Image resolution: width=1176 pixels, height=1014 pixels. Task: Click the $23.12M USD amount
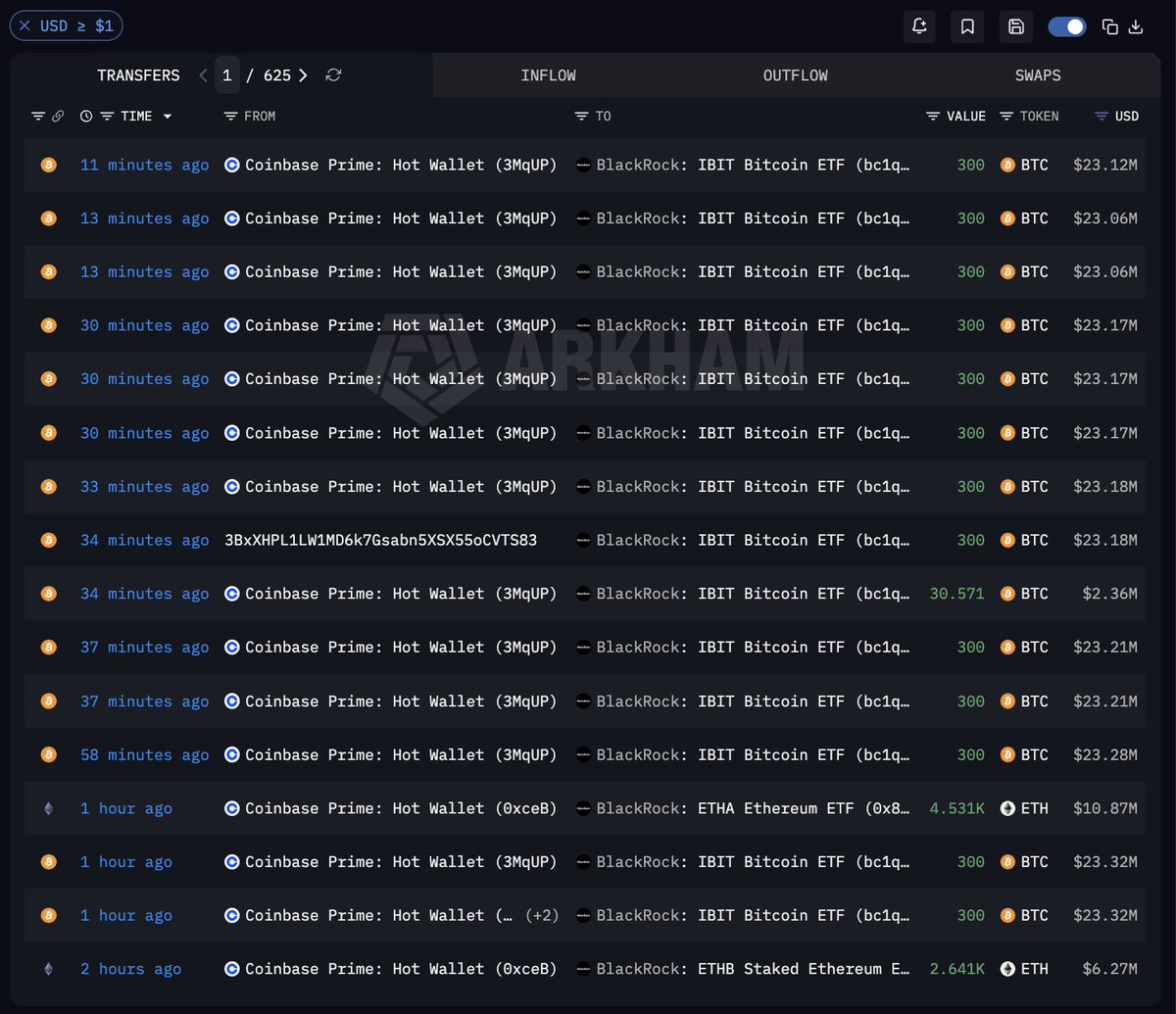pos(1105,166)
